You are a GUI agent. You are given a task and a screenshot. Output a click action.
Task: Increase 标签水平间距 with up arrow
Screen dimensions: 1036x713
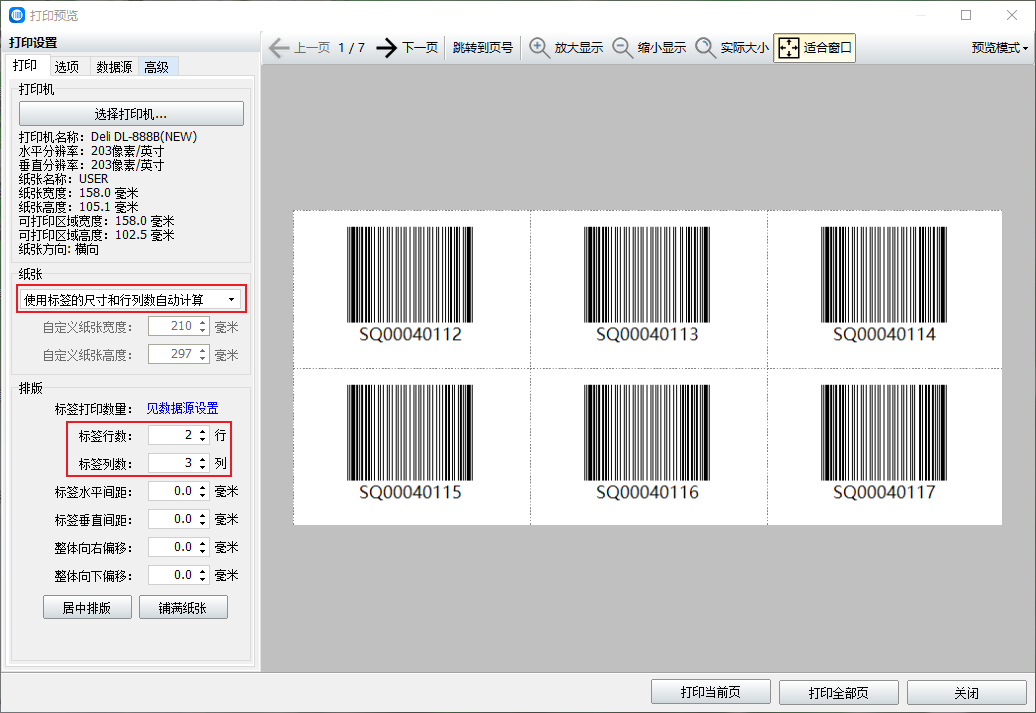click(203, 487)
